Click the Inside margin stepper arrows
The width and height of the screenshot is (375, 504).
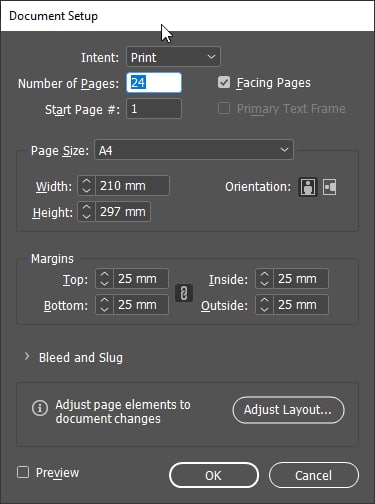click(264, 279)
